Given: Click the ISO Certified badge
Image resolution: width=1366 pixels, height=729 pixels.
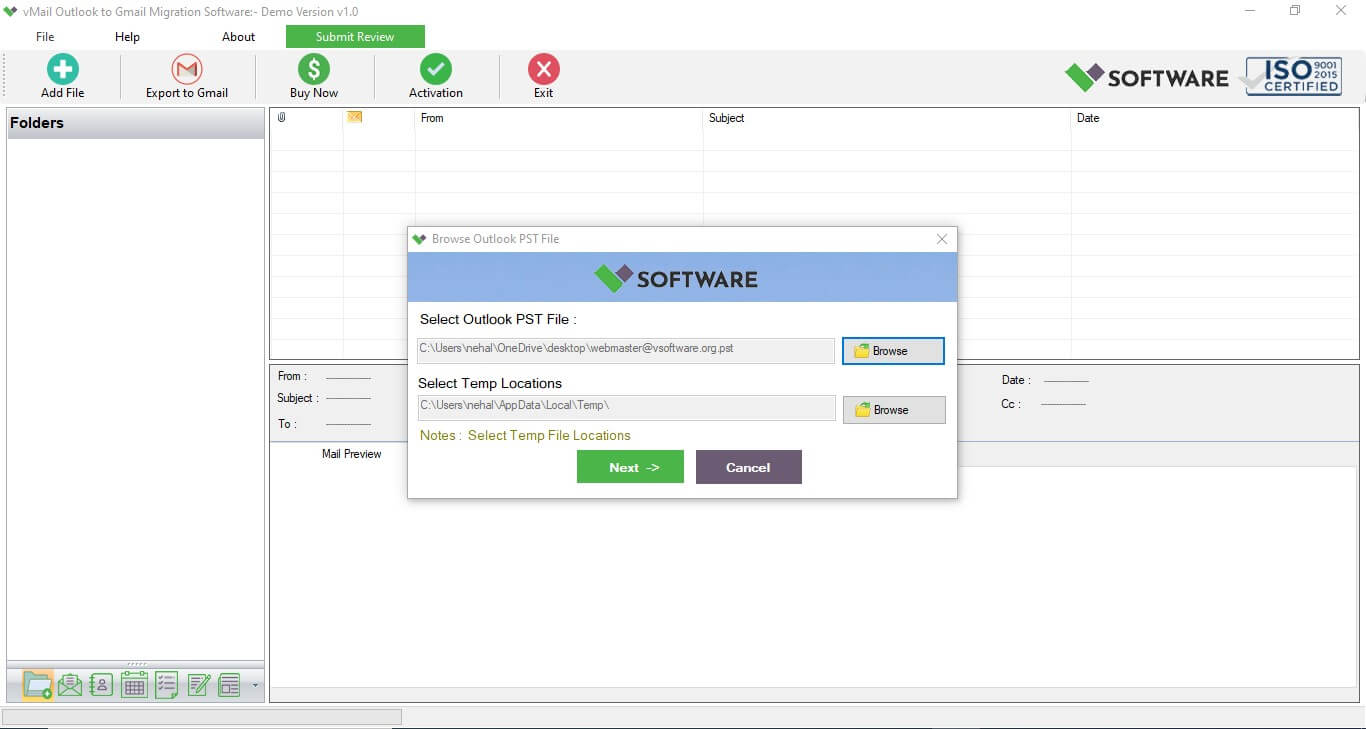Looking at the screenshot, I should click(1293, 76).
